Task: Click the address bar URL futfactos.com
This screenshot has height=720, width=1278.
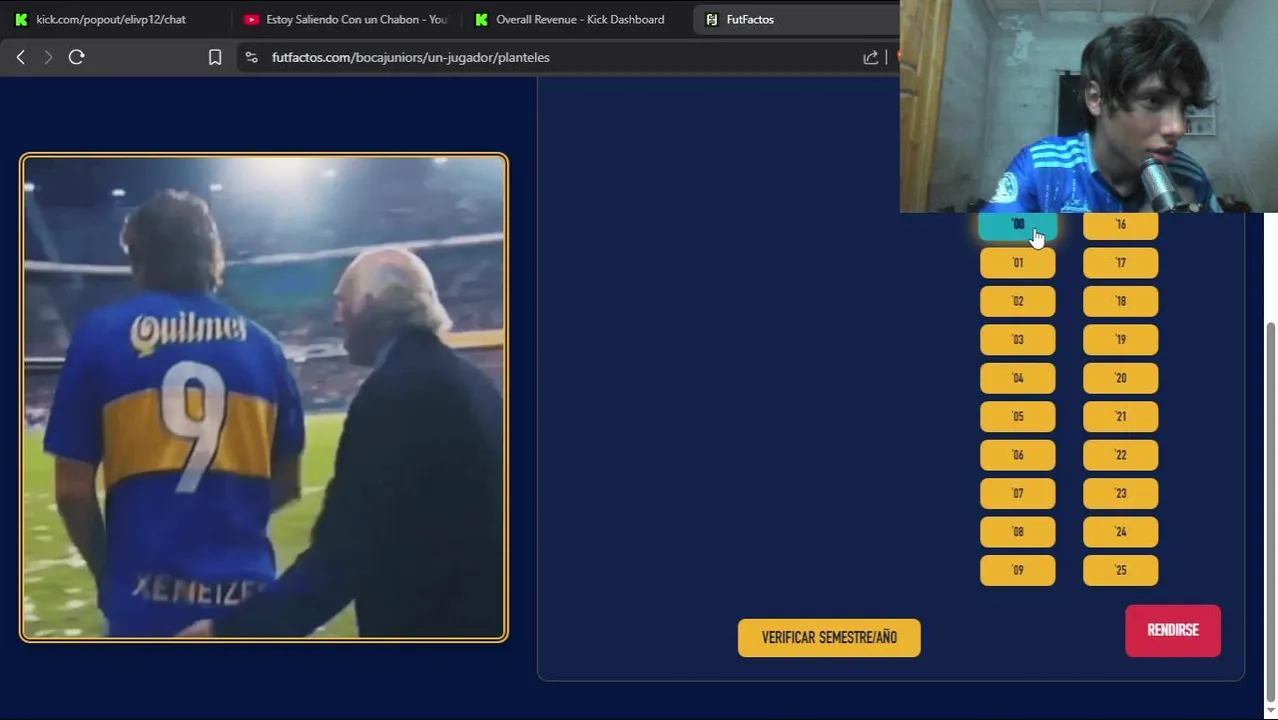Action: pyautogui.click(x=410, y=57)
